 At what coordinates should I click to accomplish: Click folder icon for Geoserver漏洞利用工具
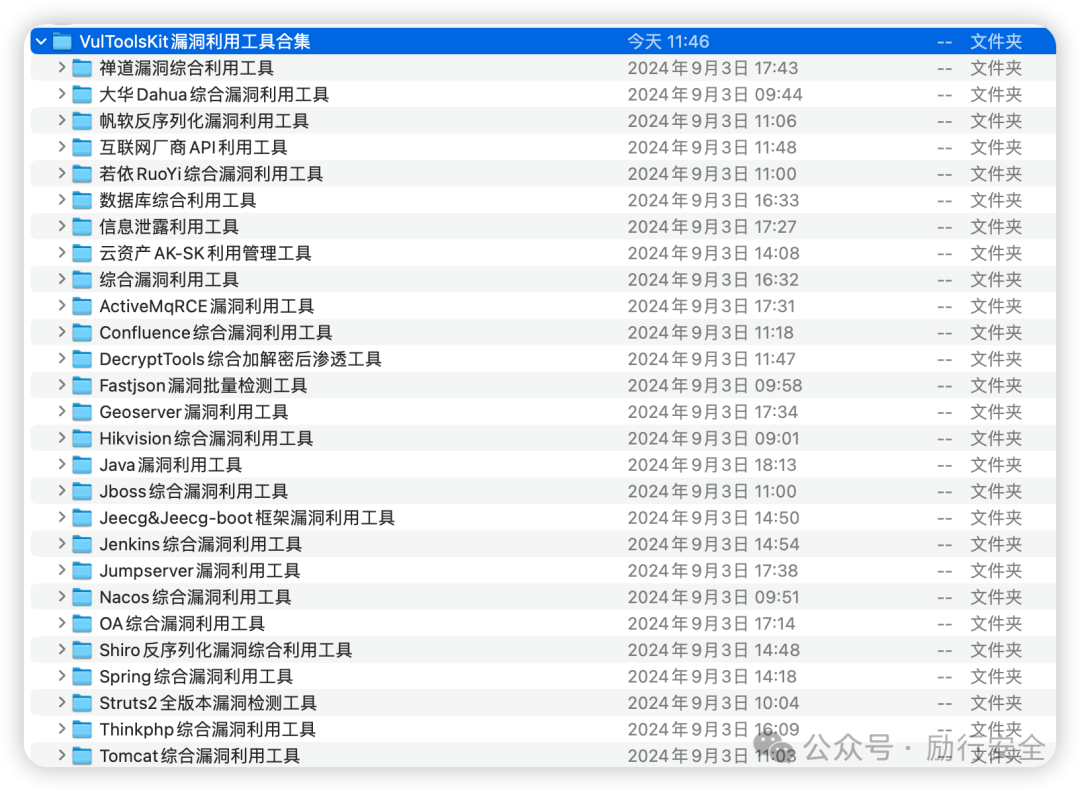(82, 412)
